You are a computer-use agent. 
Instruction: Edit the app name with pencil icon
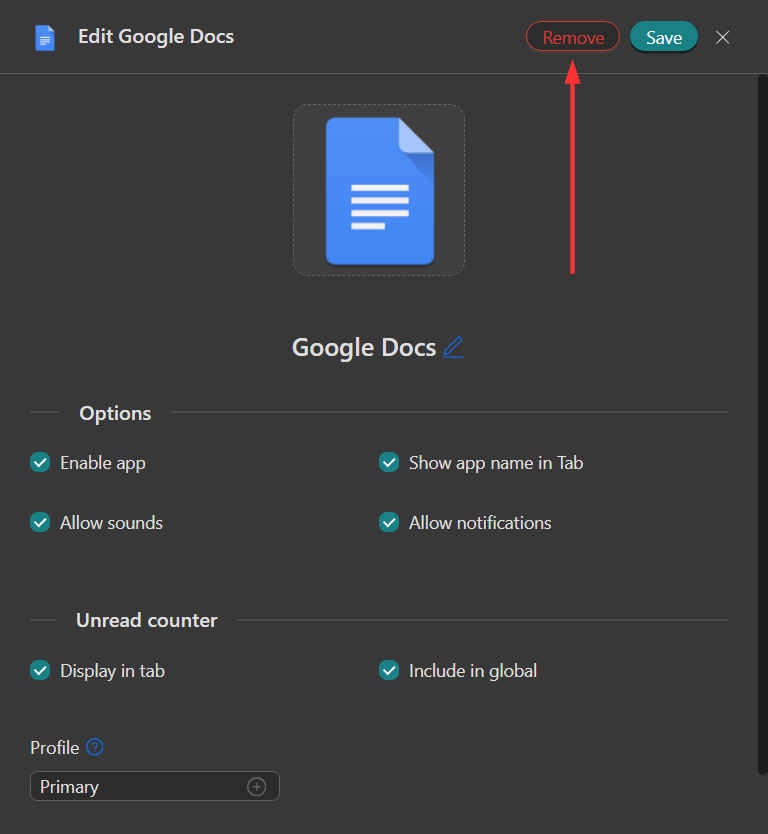pyautogui.click(x=453, y=347)
